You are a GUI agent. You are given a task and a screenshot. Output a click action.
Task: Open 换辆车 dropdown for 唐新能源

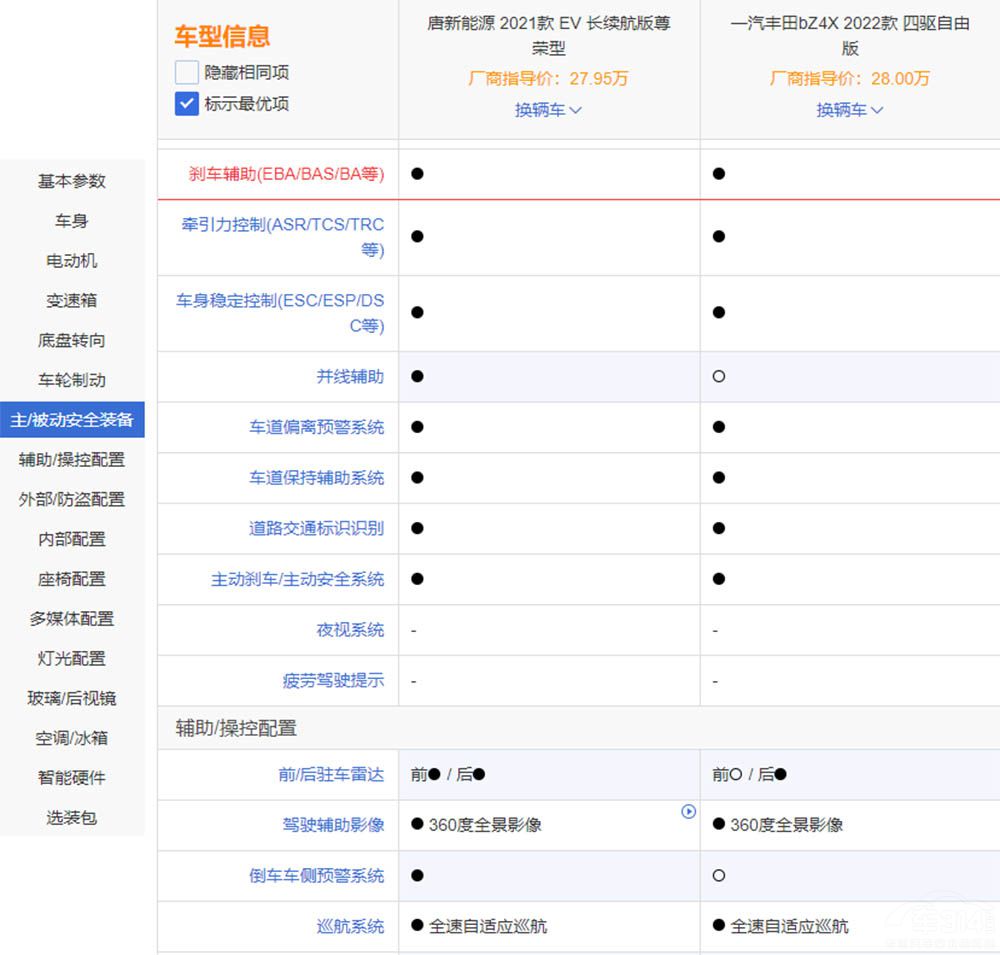548,110
